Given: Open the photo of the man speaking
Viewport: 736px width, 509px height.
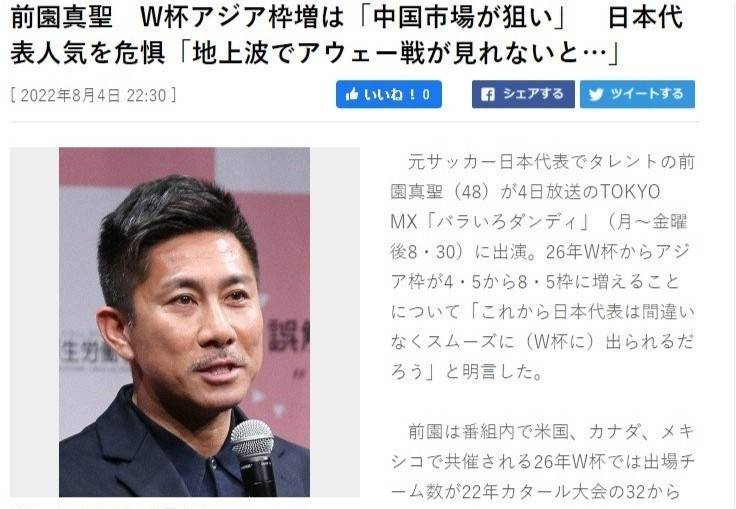Looking at the screenshot, I should [x=184, y=322].
